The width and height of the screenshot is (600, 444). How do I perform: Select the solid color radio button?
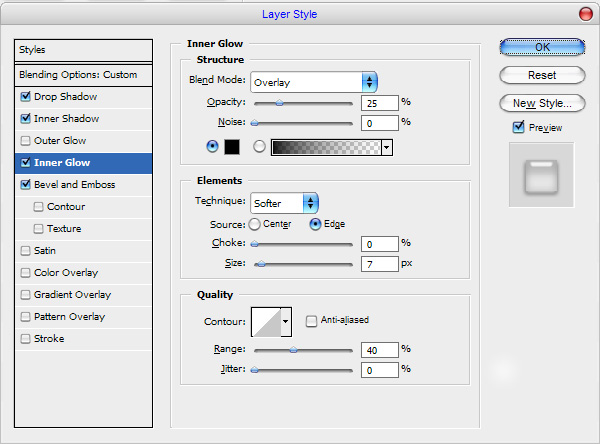pyautogui.click(x=212, y=146)
